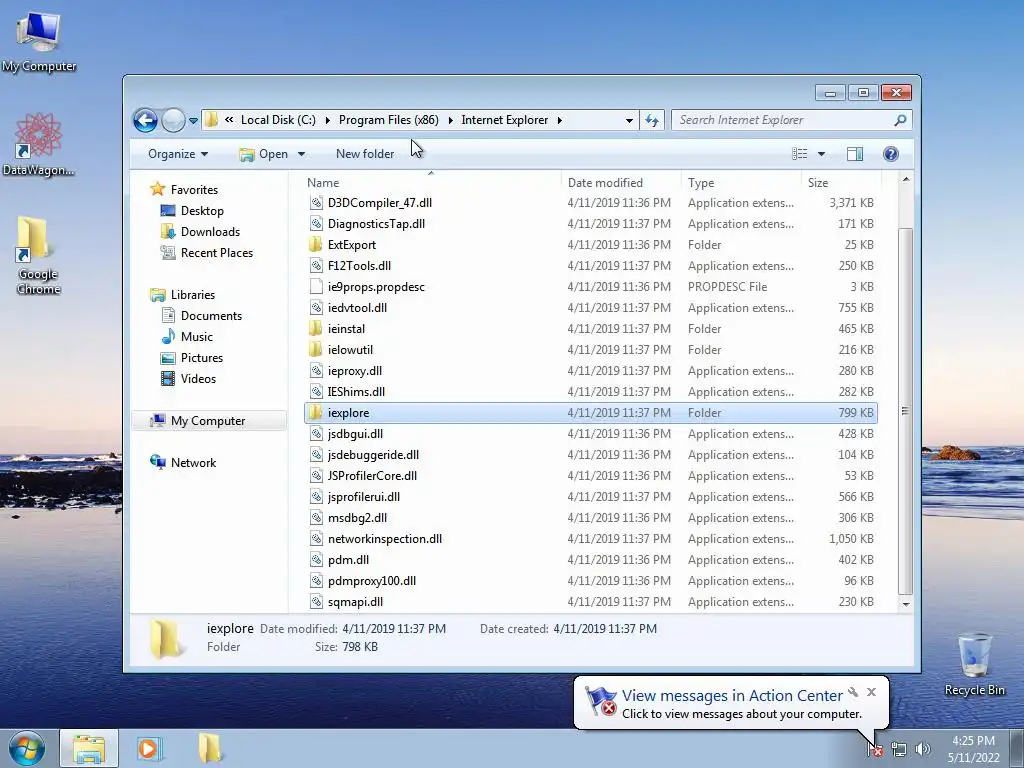Select Favorites in the navigation pane
Viewport: 1024px width, 768px height.
(x=194, y=190)
